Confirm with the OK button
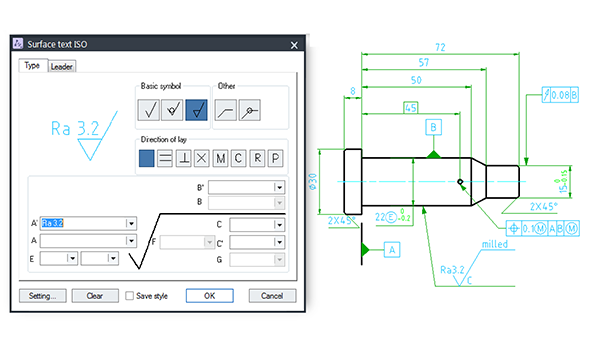602x362 pixels. [210, 296]
